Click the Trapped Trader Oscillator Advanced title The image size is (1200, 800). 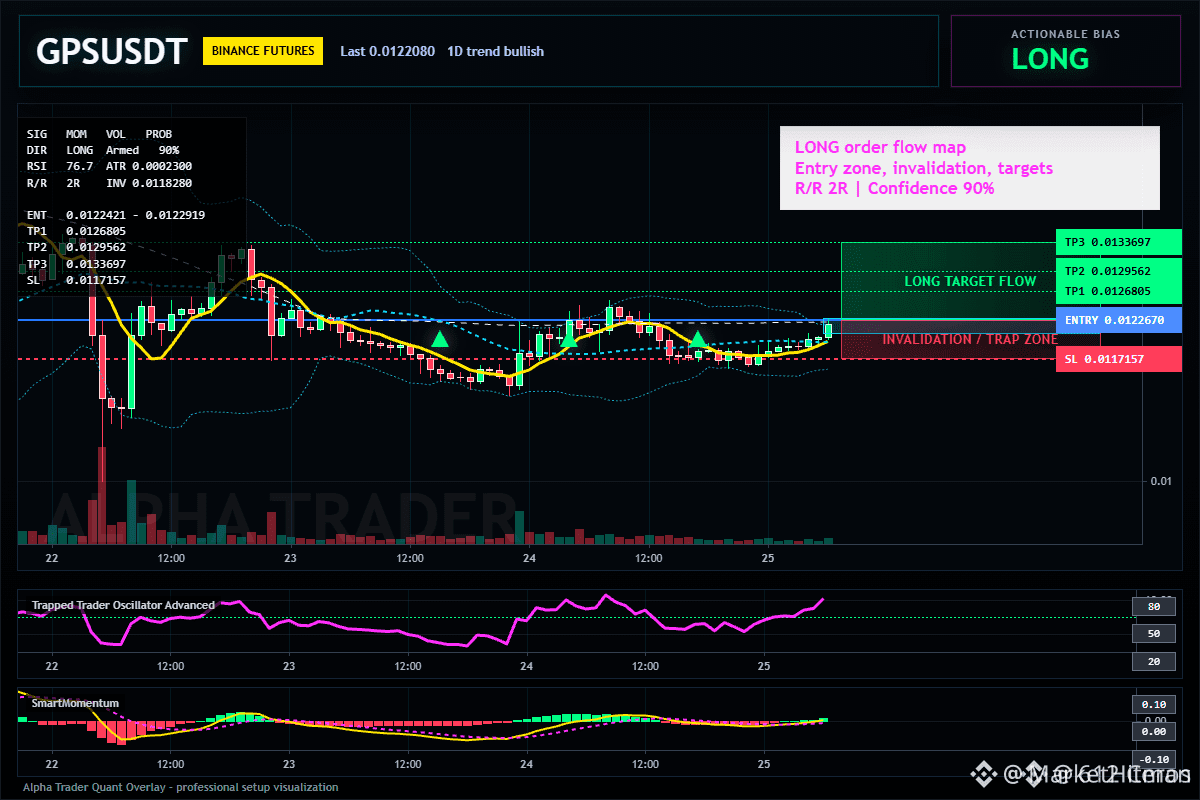(x=123, y=605)
